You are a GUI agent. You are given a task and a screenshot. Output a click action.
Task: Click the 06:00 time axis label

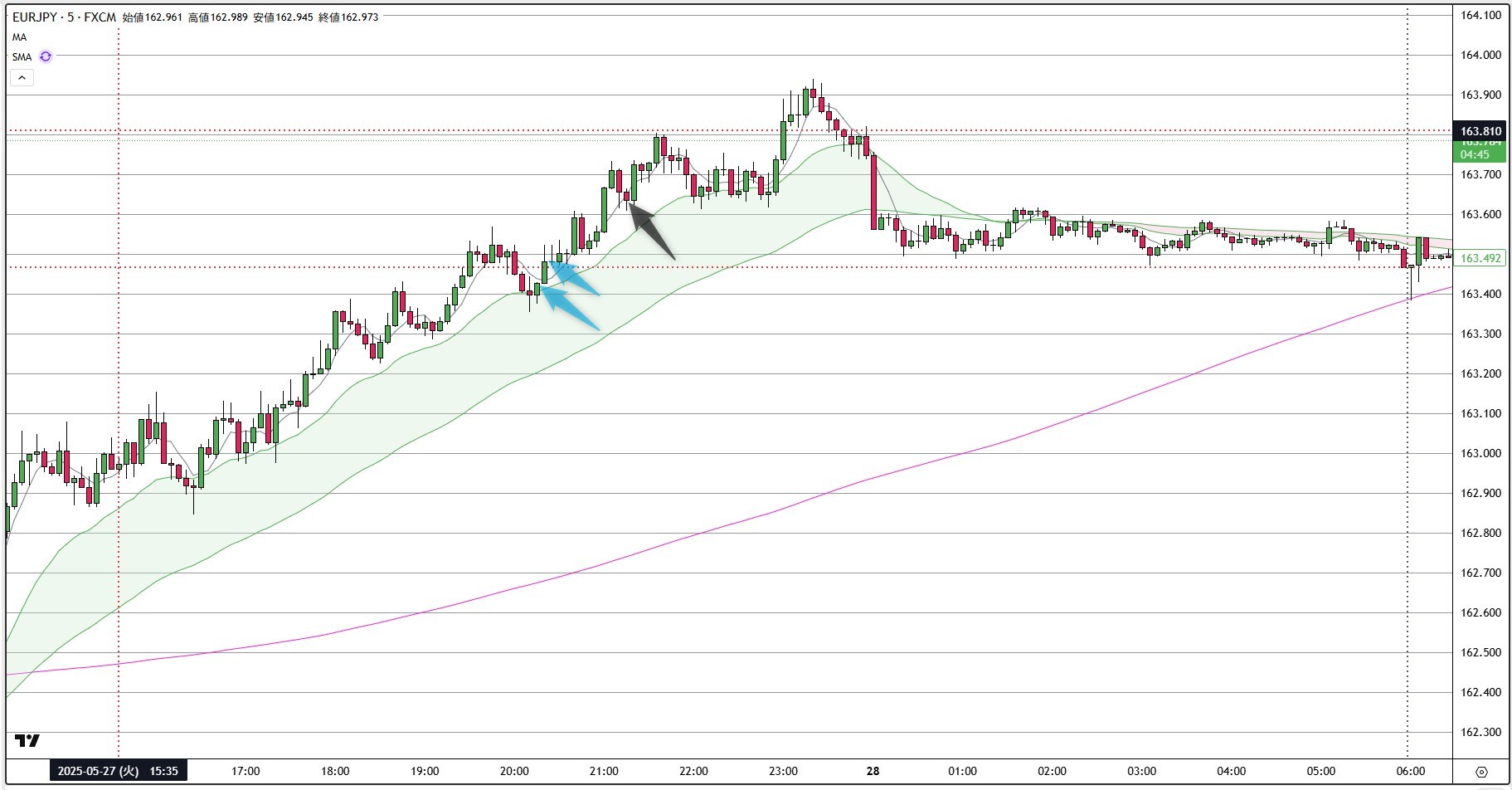click(x=1410, y=771)
